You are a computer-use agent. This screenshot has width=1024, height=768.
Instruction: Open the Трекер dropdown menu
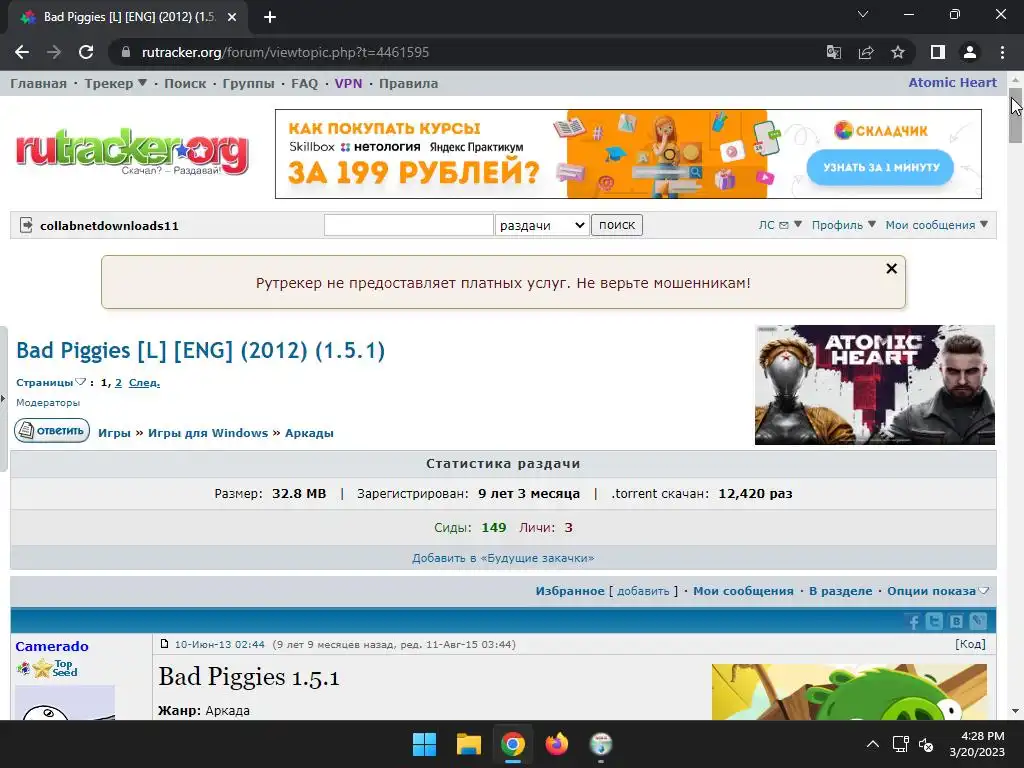coord(116,84)
